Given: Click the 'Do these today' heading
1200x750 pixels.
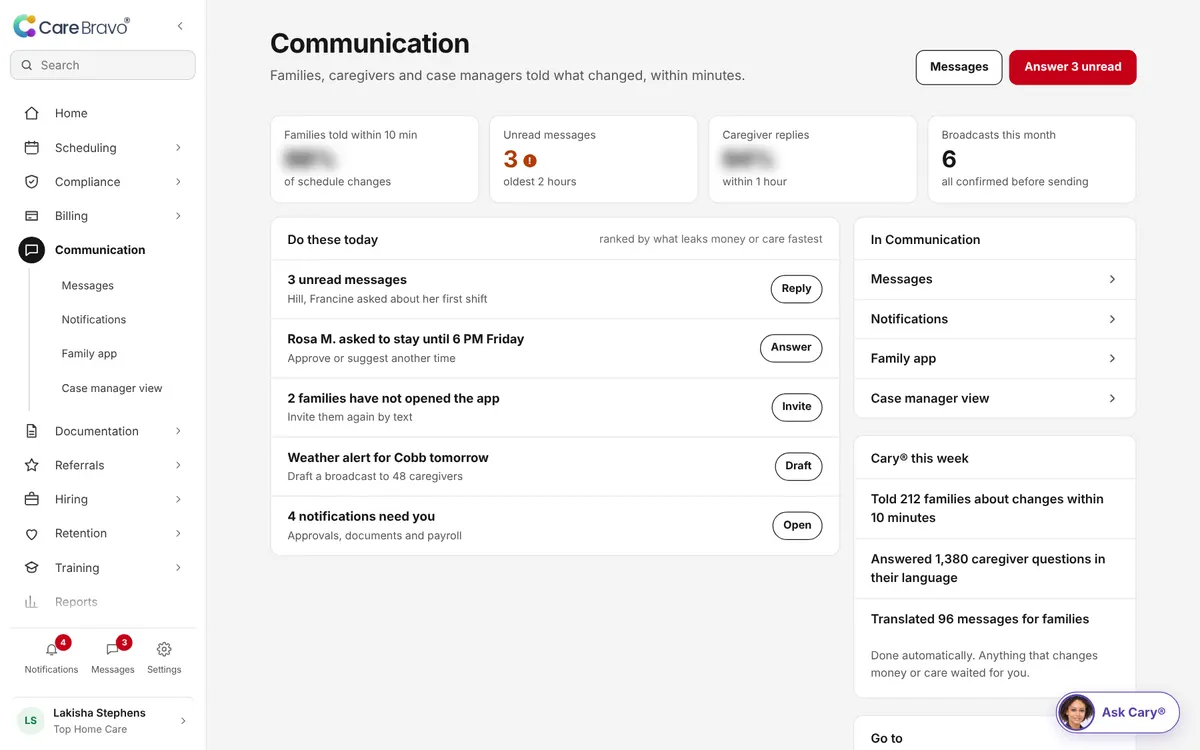Looking at the screenshot, I should (333, 240).
